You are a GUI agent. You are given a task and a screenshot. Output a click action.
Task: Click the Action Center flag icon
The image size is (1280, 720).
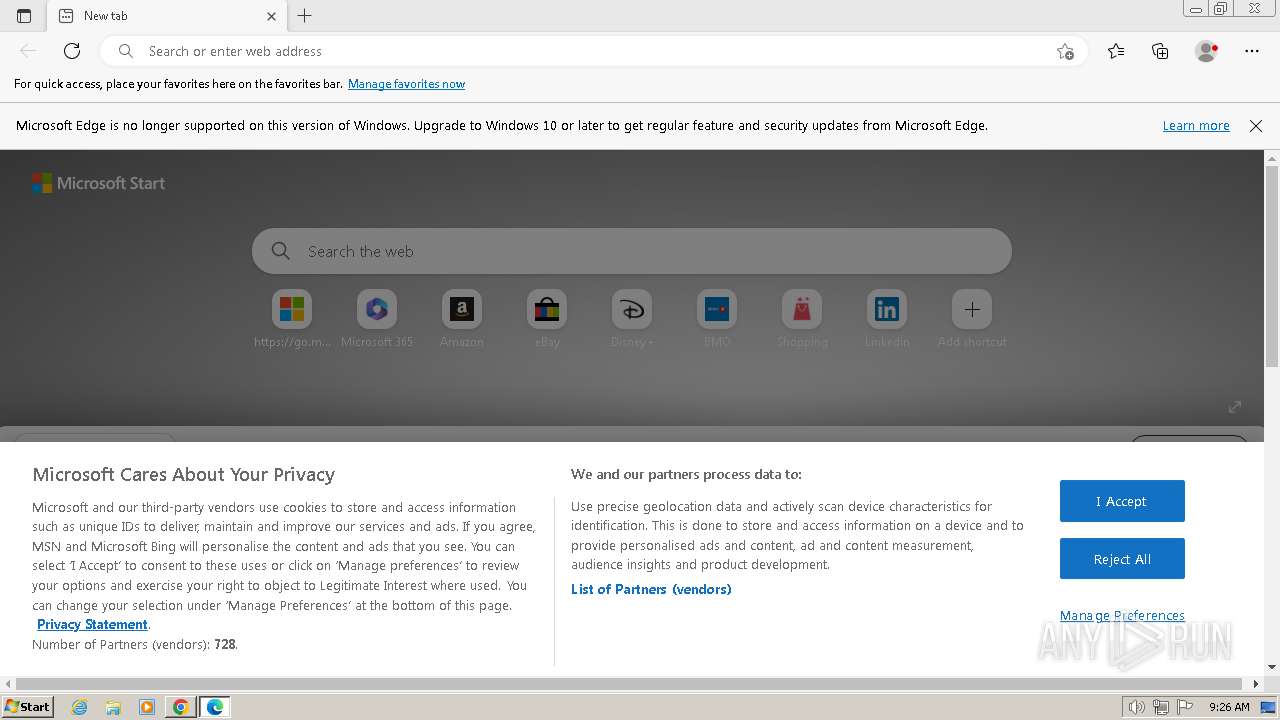[x=1185, y=707]
